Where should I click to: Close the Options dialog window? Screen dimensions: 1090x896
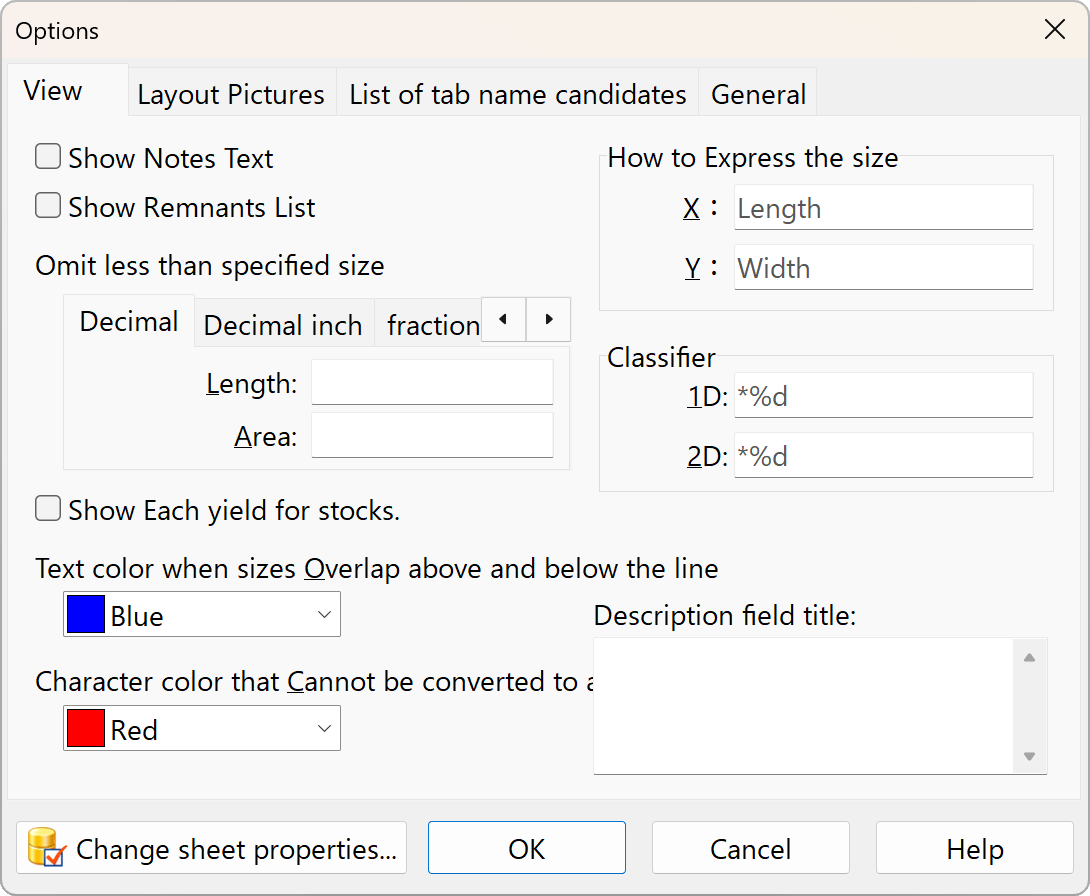click(x=1054, y=30)
